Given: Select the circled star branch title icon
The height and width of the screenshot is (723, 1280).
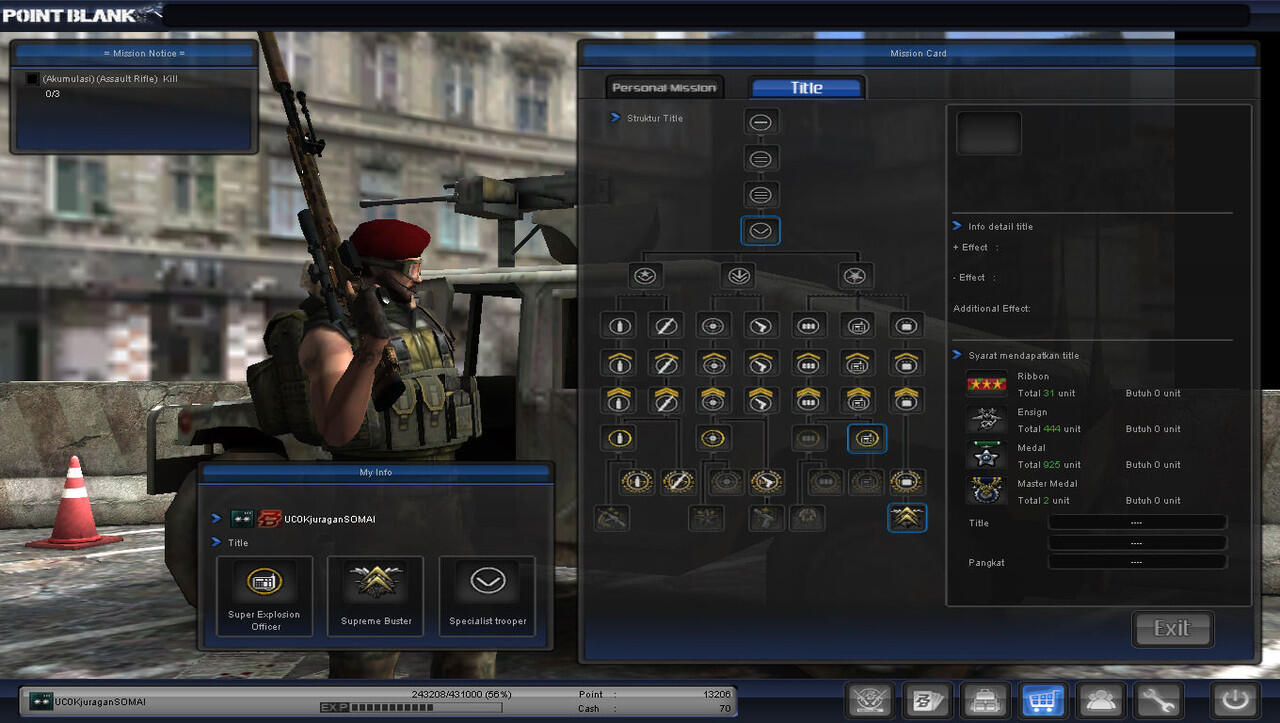Looking at the screenshot, I should [645, 276].
